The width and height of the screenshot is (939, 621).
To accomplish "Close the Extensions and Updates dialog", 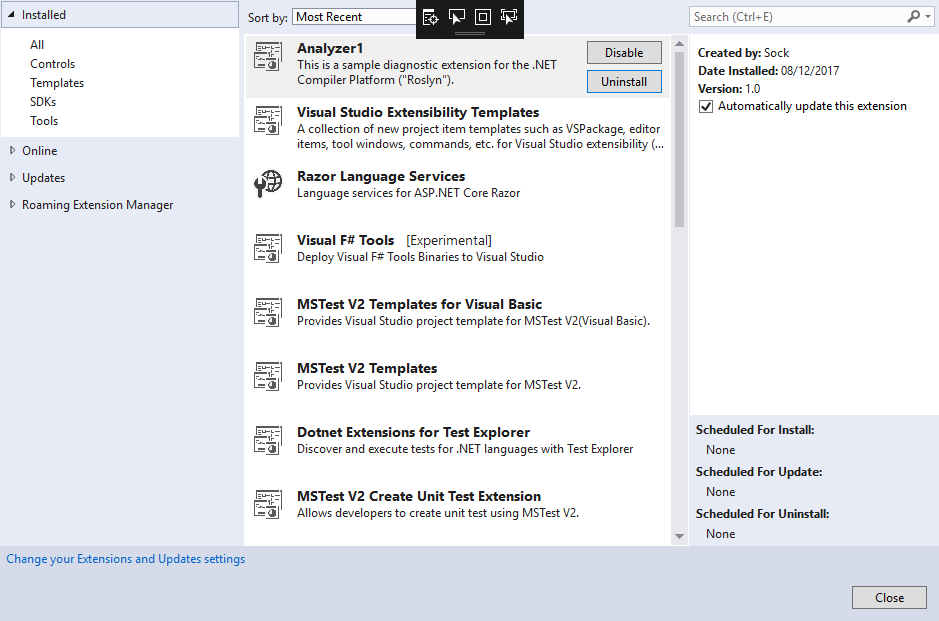I will 889,598.
